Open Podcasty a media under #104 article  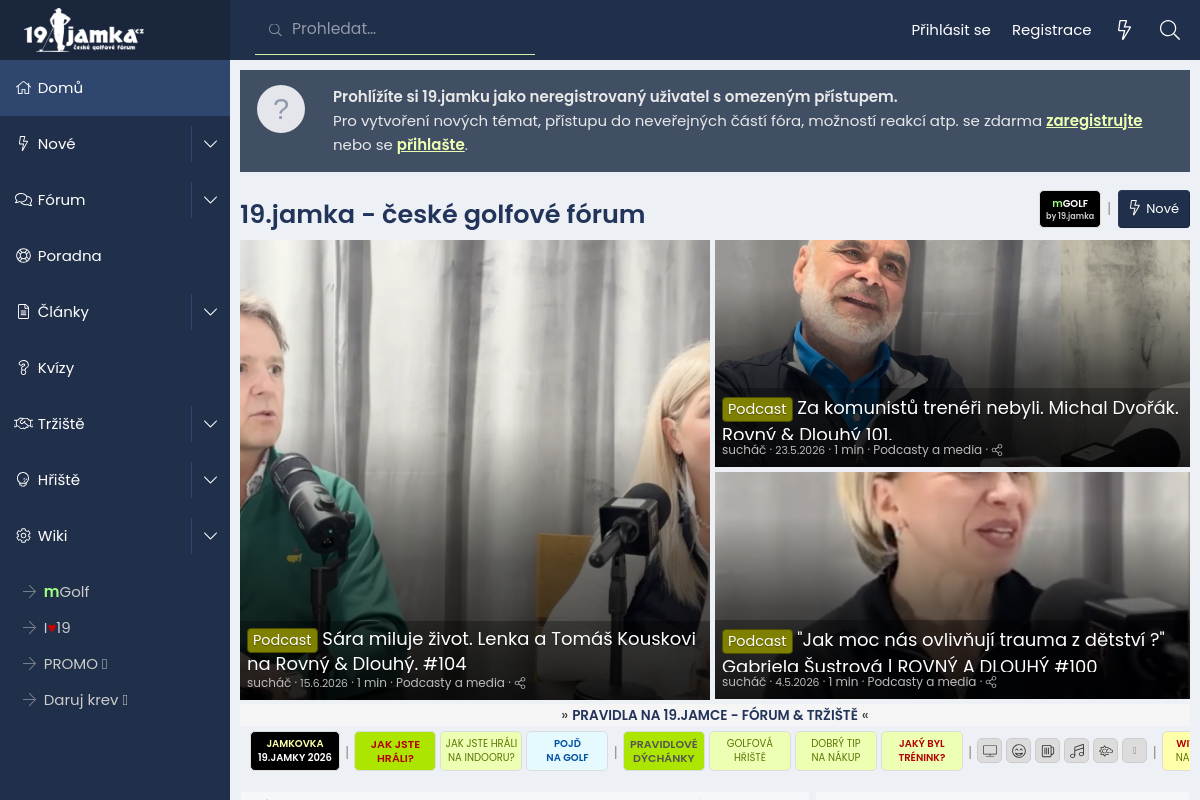coord(450,683)
